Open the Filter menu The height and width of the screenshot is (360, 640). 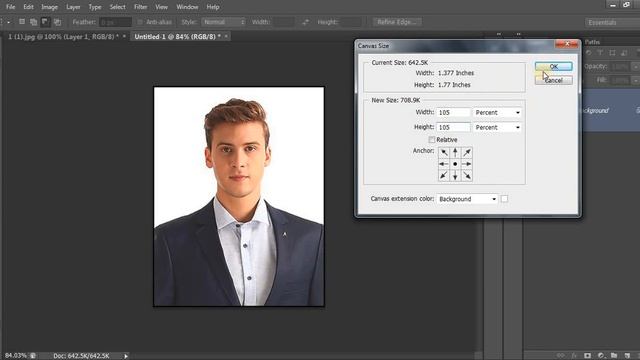pos(140,7)
